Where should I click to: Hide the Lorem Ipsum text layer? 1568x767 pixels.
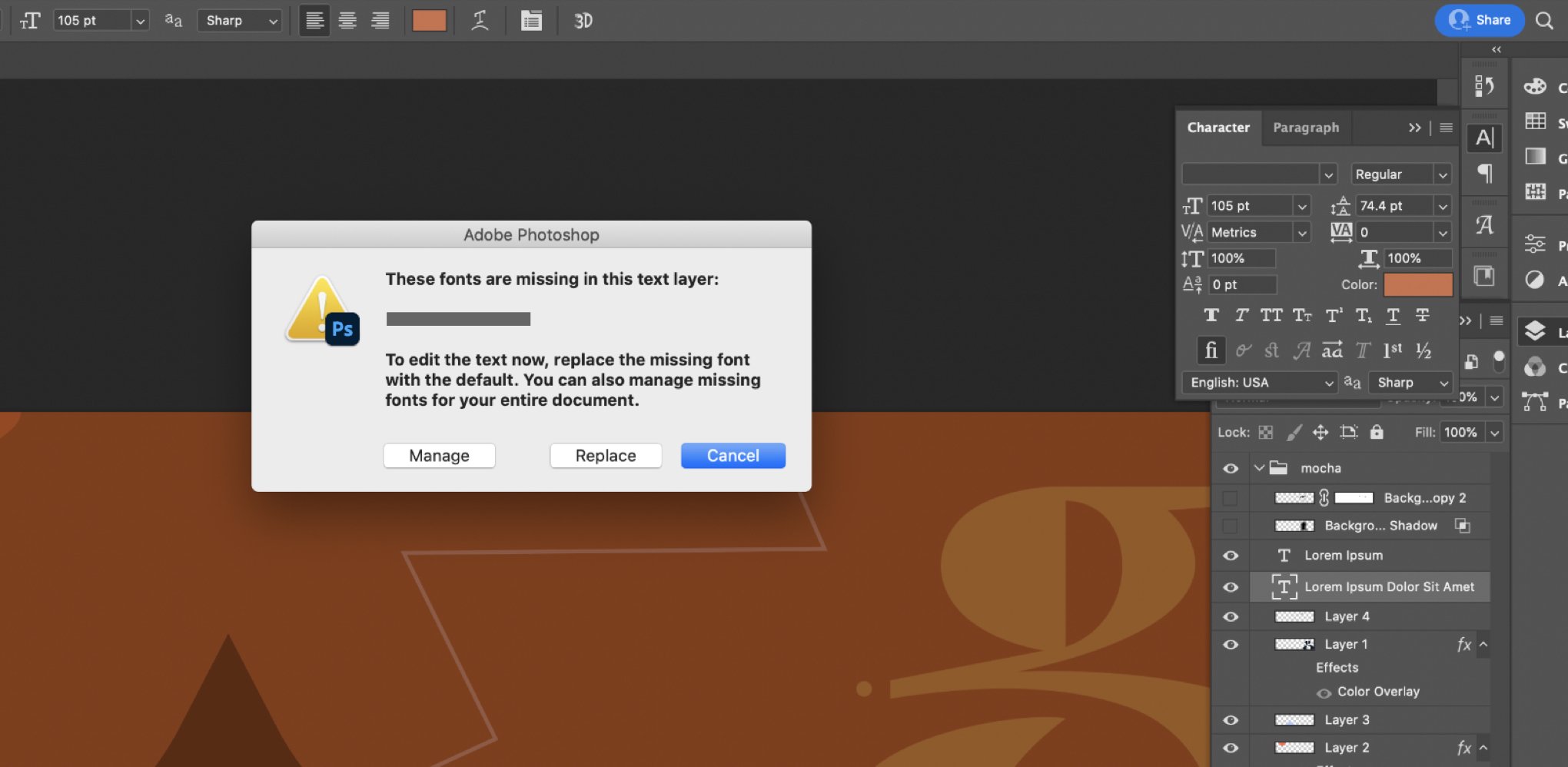[x=1231, y=555]
